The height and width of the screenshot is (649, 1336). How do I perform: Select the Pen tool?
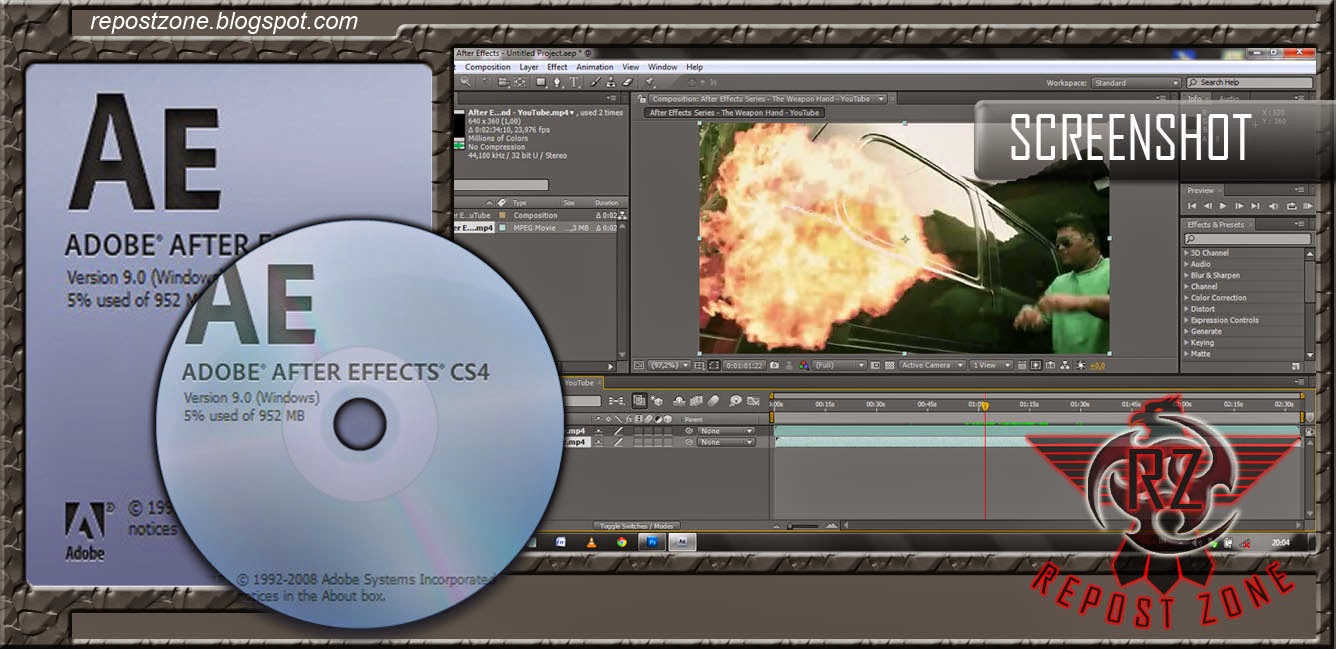click(557, 82)
